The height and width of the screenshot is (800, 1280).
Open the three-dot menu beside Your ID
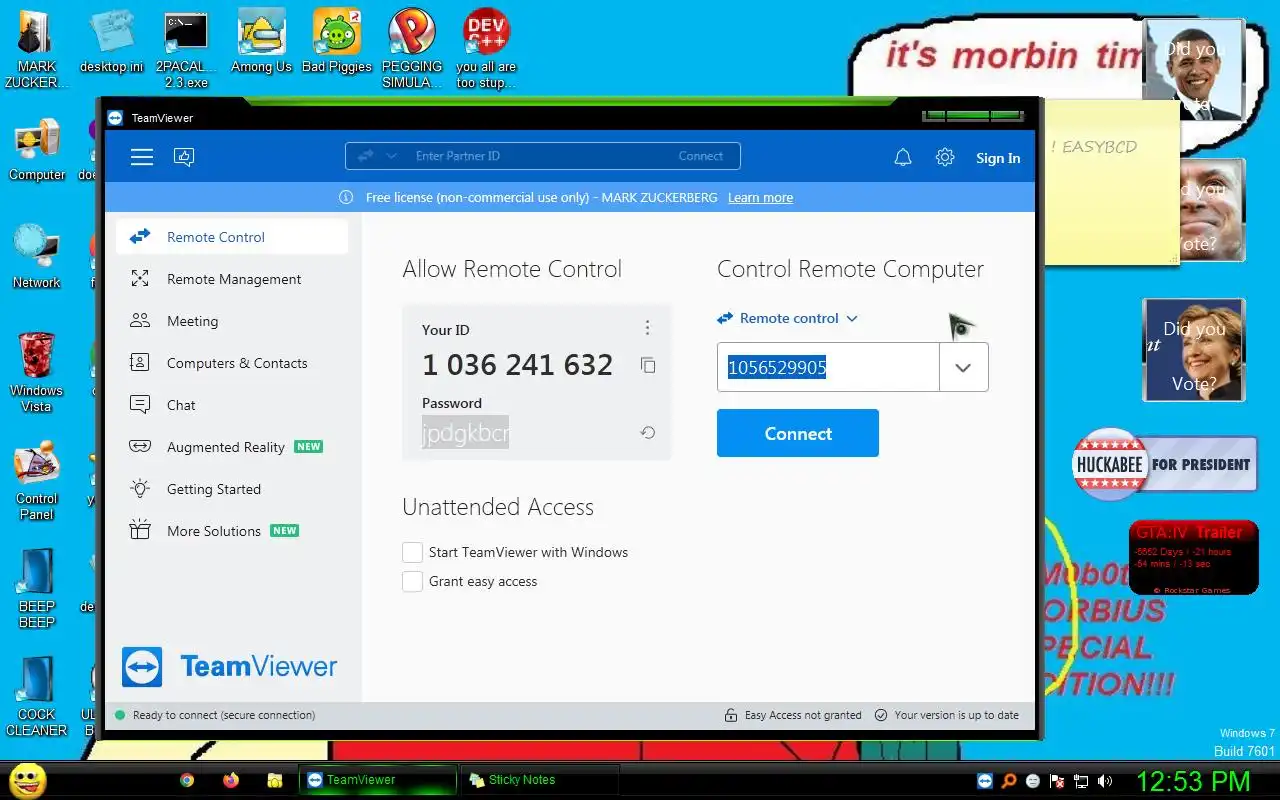pos(647,328)
